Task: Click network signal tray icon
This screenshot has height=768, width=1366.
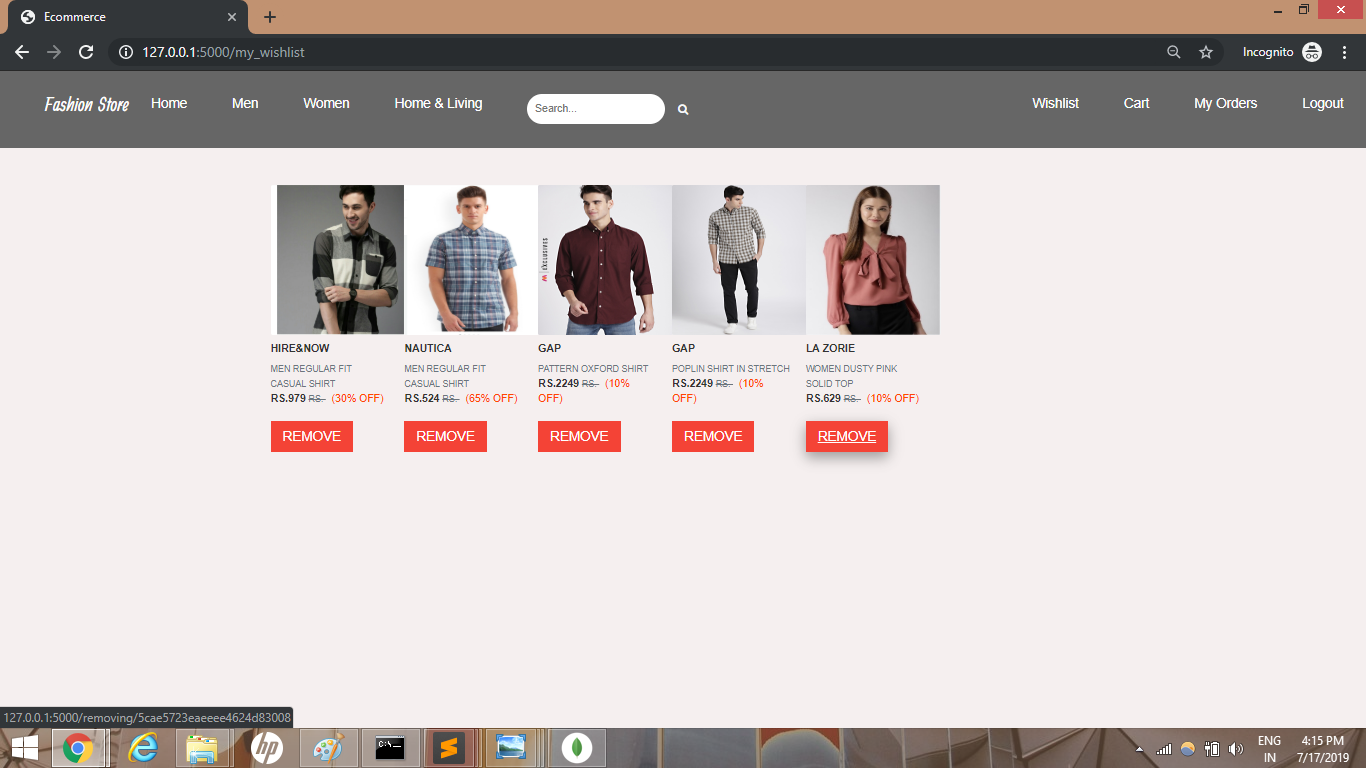Action: coord(1163,748)
